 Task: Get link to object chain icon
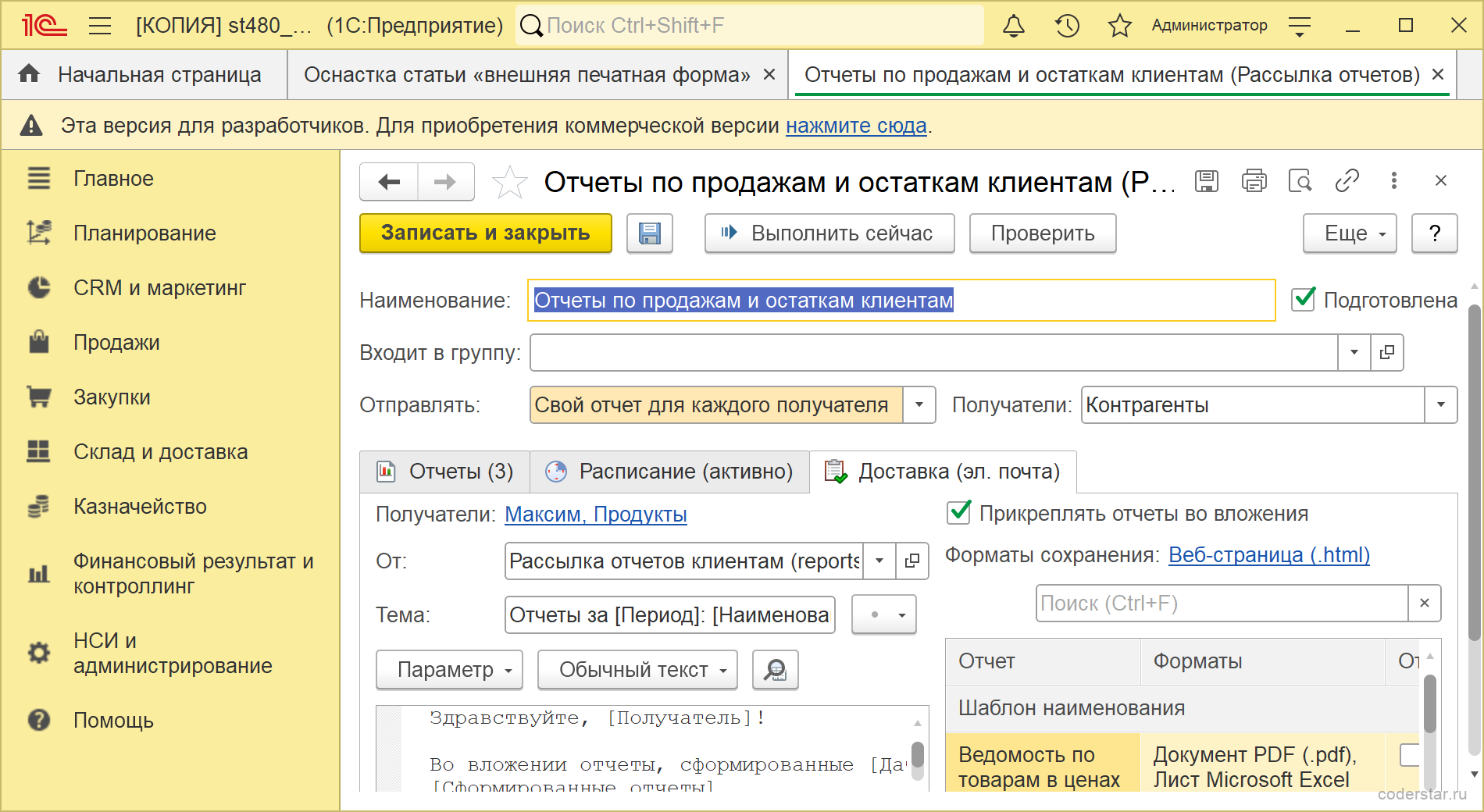[x=1347, y=181]
